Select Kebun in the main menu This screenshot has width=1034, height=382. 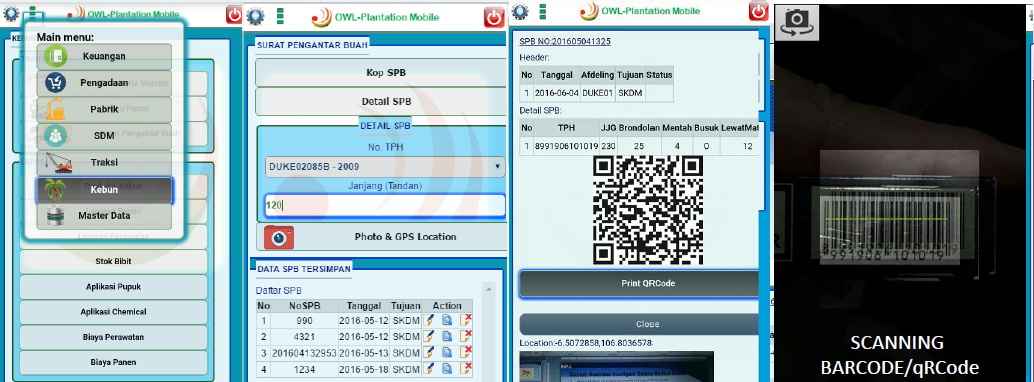coord(104,189)
